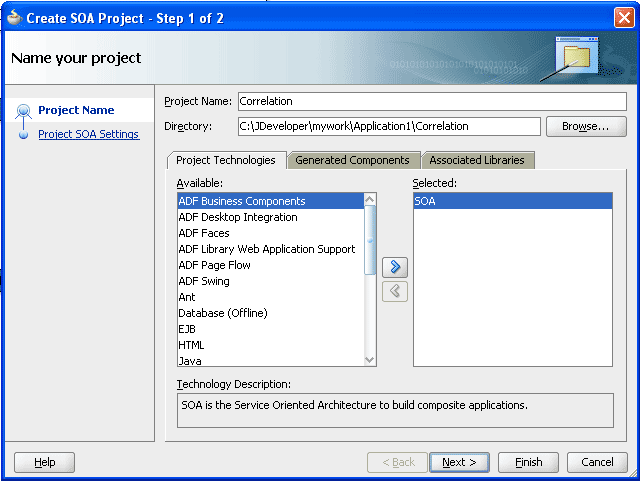640x481 pixels.
Task: Select HTML in Available list
Action: pos(271,345)
